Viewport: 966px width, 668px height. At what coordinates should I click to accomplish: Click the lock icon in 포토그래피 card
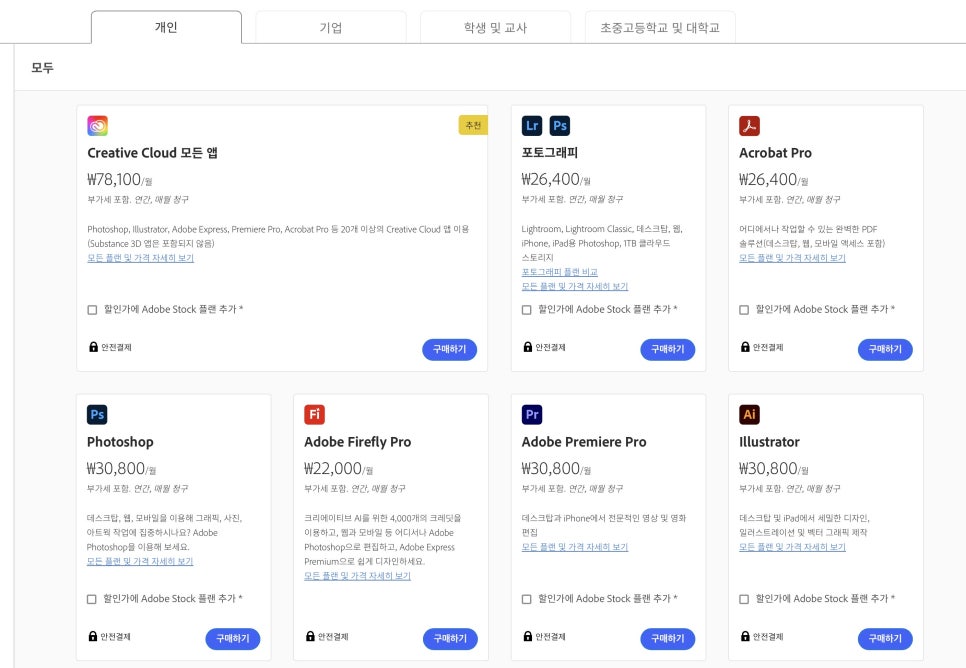coord(528,347)
